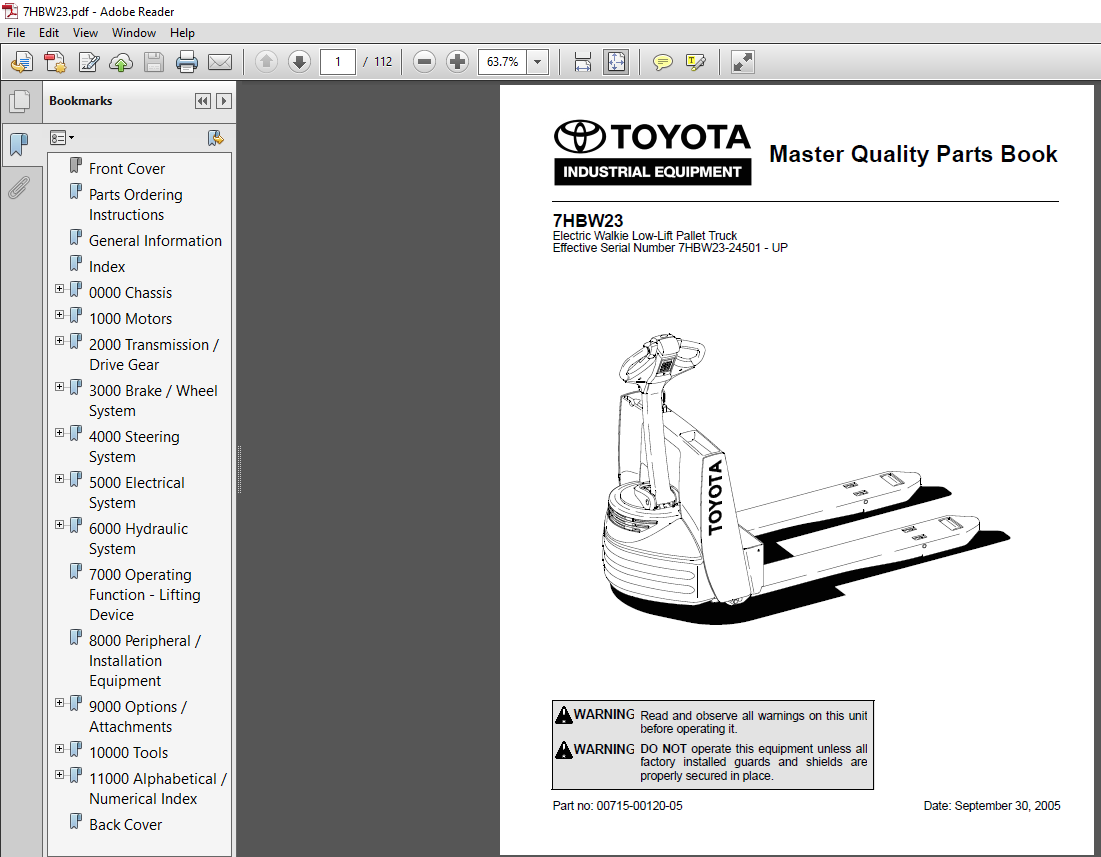The height and width of the screenshot is (857, 1101).
Task: Open the Help menu
Action: point(182,33)
